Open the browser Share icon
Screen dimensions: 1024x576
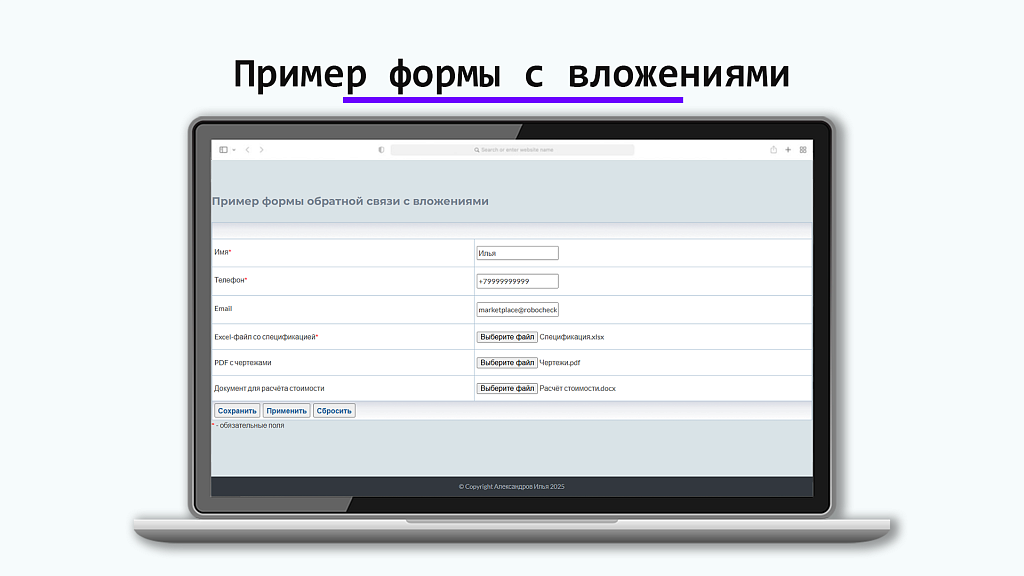coord(773,150)
